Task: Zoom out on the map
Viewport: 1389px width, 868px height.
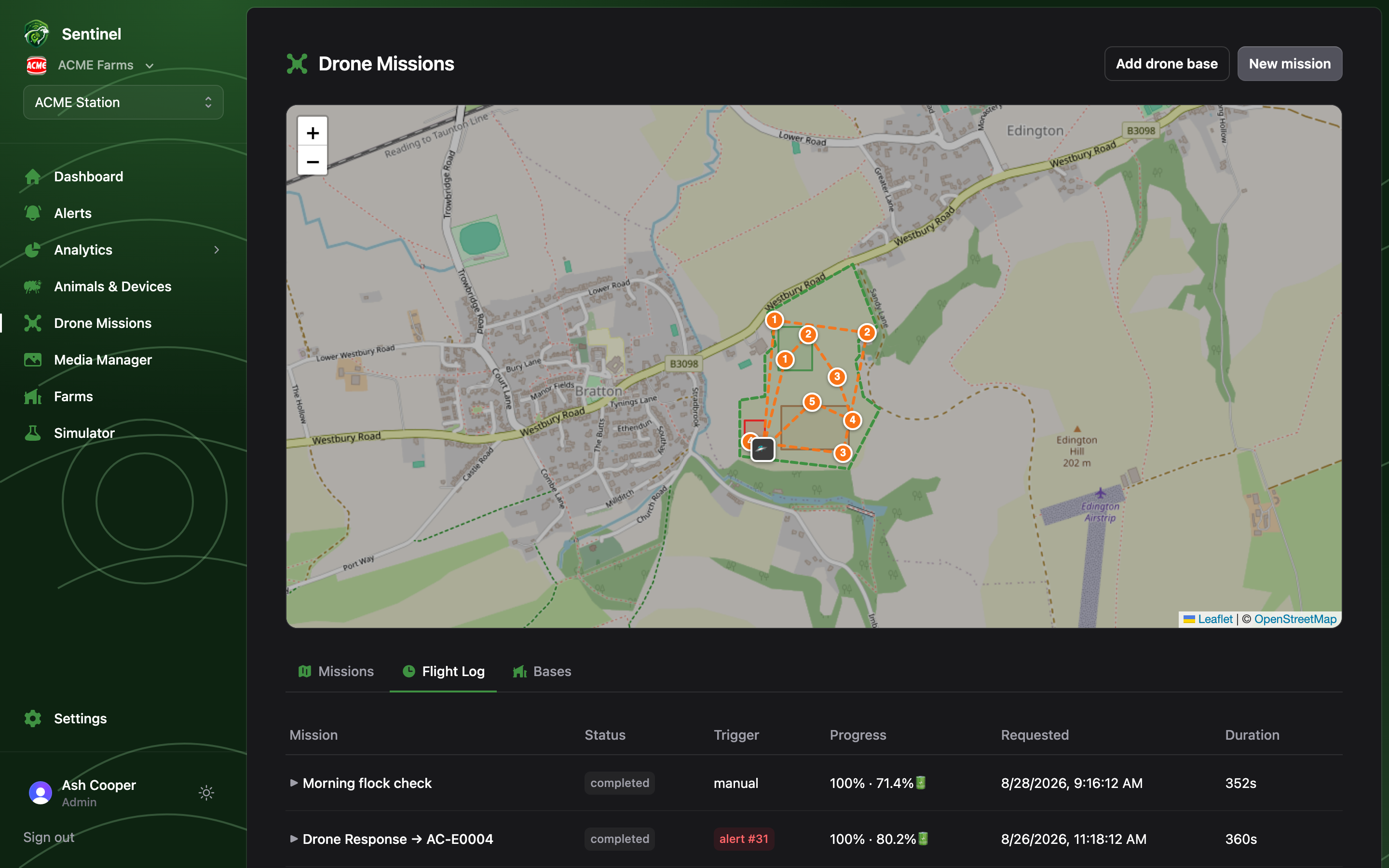Action: [x=312, y=162]
